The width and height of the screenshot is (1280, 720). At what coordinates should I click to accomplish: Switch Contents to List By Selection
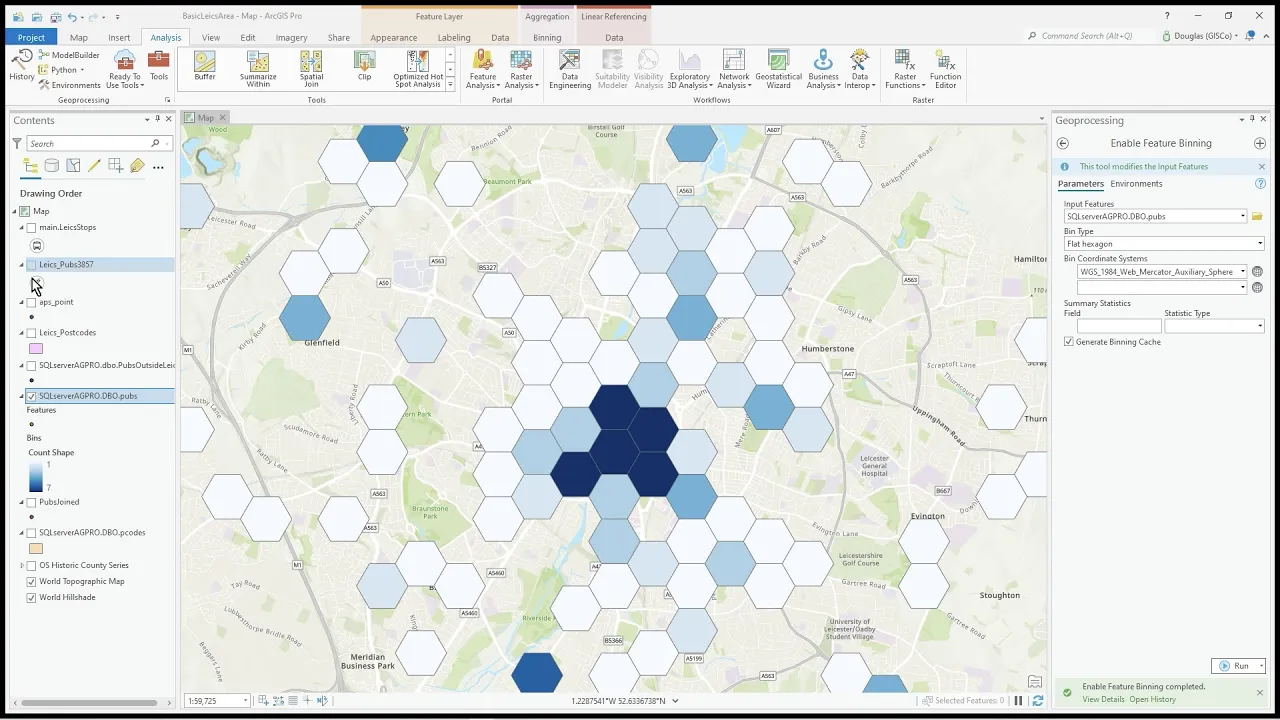click(73, 166)
